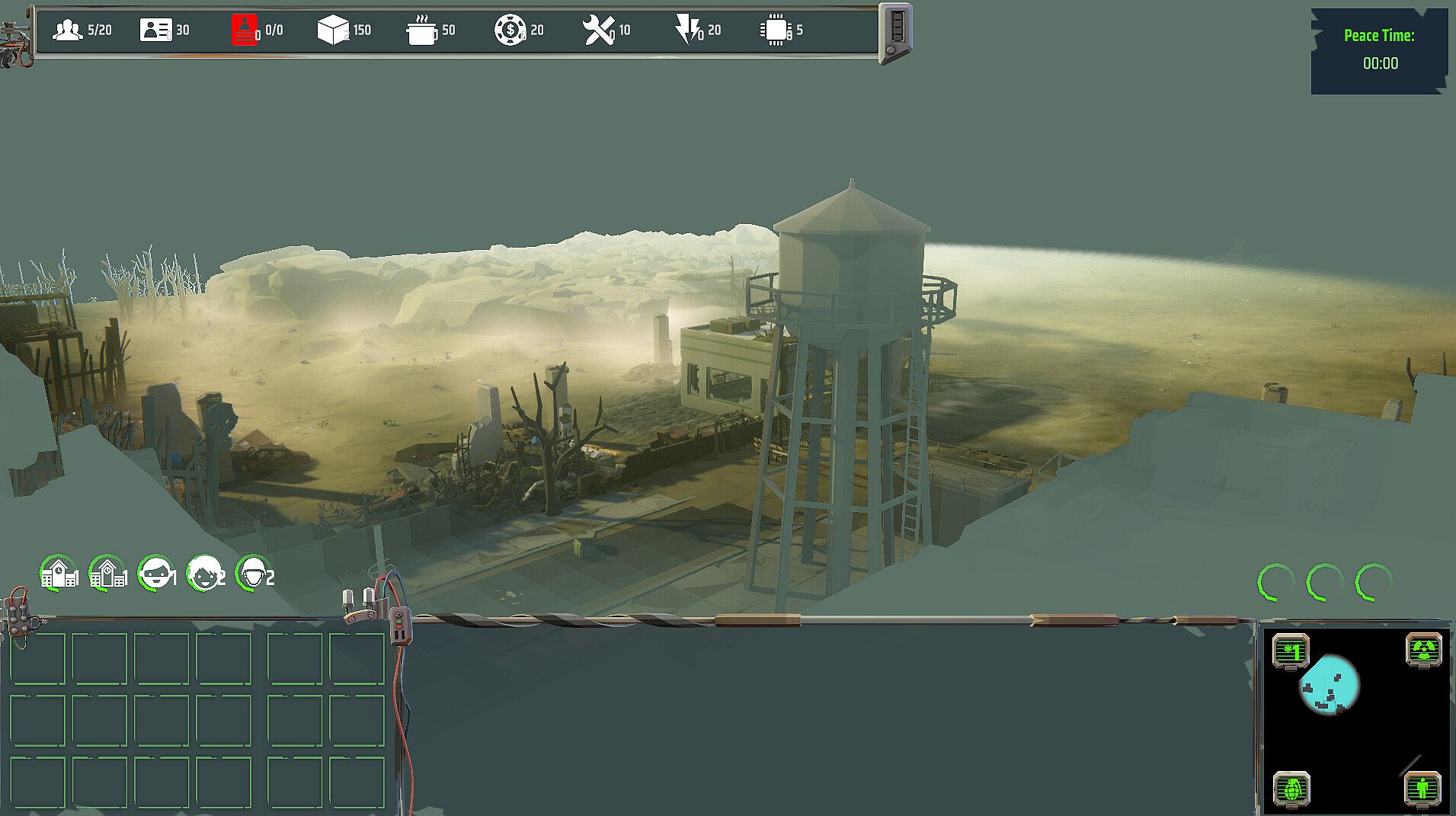Click the cyan revealed area on the minimap

[1328, 684]
